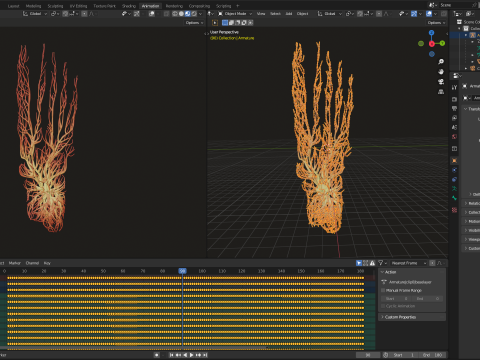Open the Scene properties tab icon
The image size is (480, 360).
[454, 127]
